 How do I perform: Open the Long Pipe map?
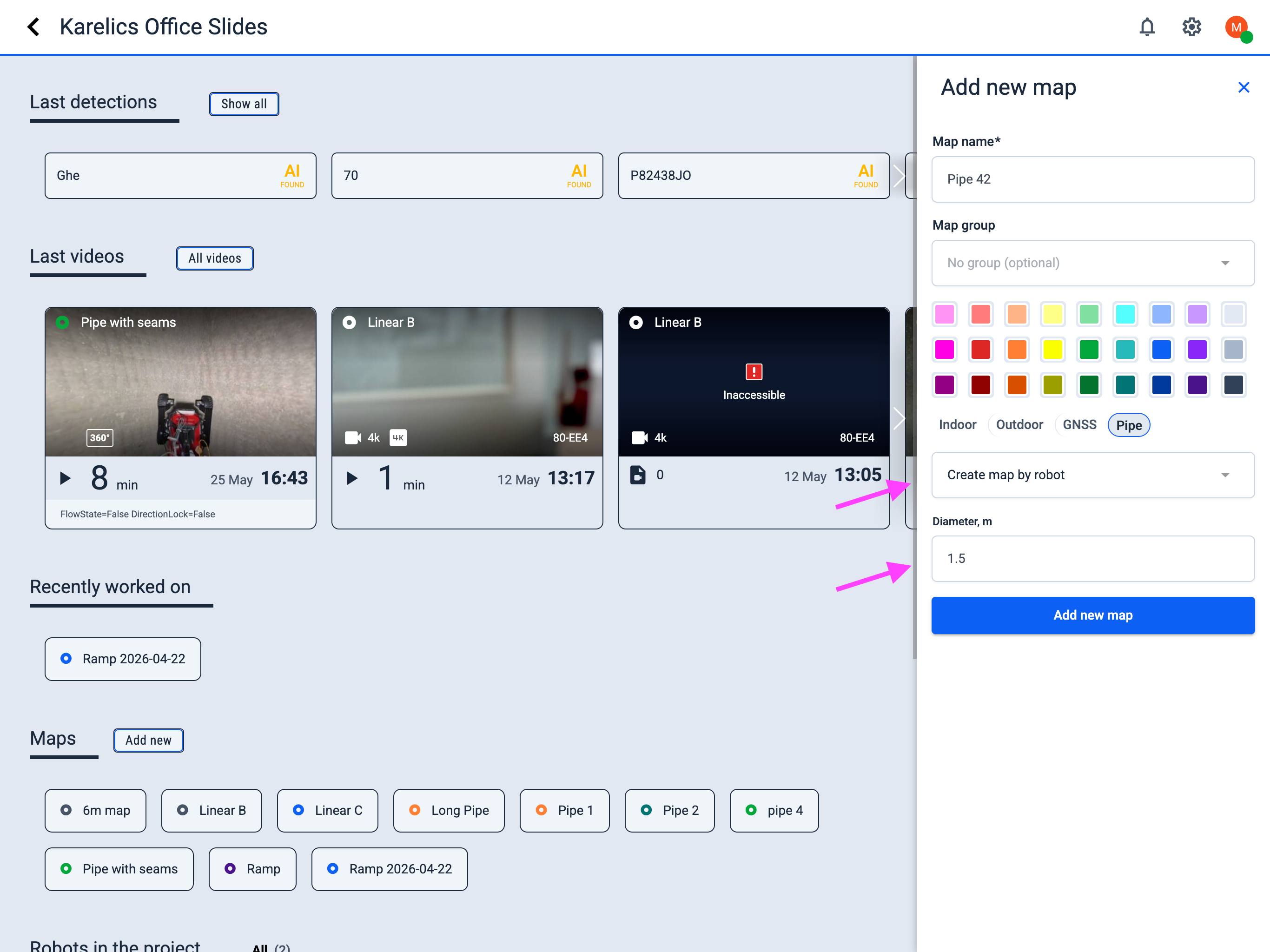(x=449, y=810)
